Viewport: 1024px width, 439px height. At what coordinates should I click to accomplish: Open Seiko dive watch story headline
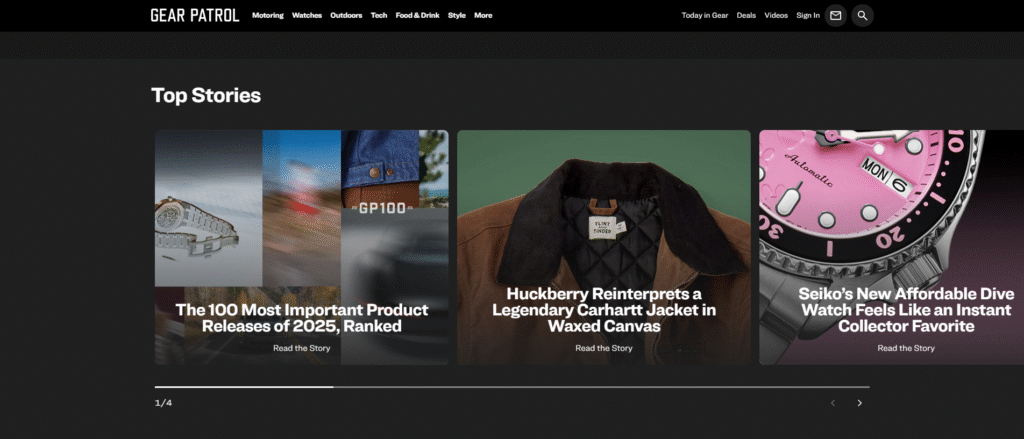(905, 310)
